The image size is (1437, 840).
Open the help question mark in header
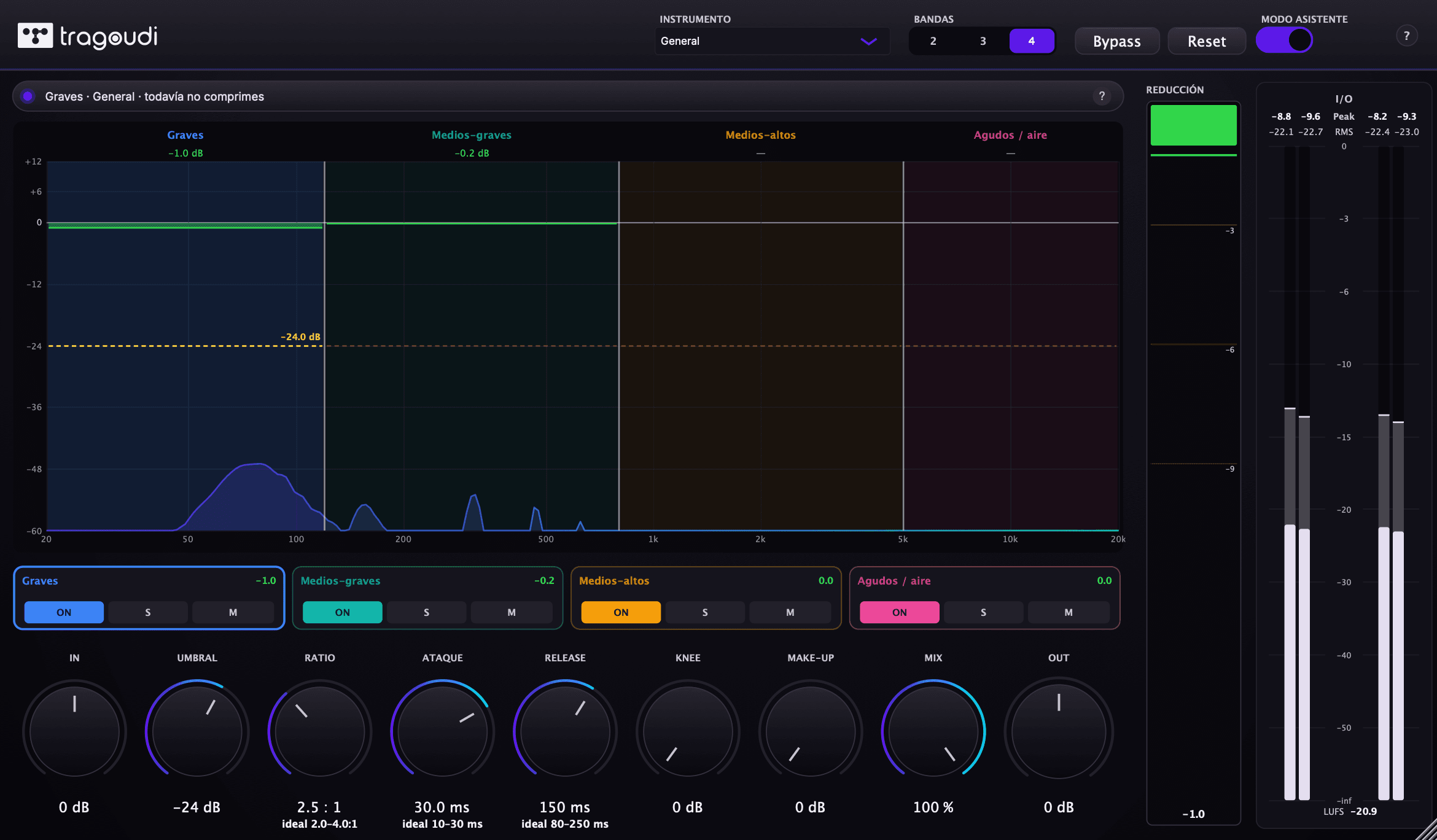tap(1406, 36)
